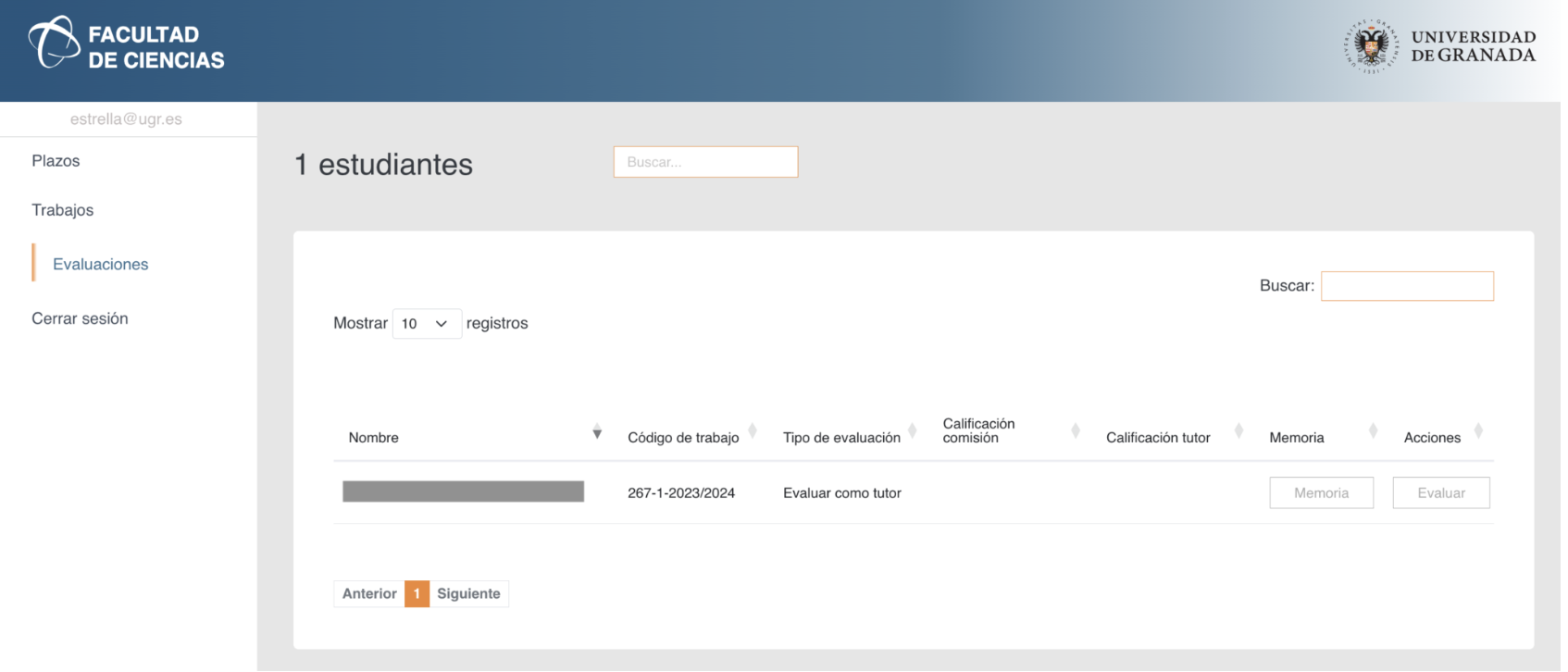Go to Trabajos in sidebar menu
The width and height of the screenshot is (1568, 672).
pos(63,210)
